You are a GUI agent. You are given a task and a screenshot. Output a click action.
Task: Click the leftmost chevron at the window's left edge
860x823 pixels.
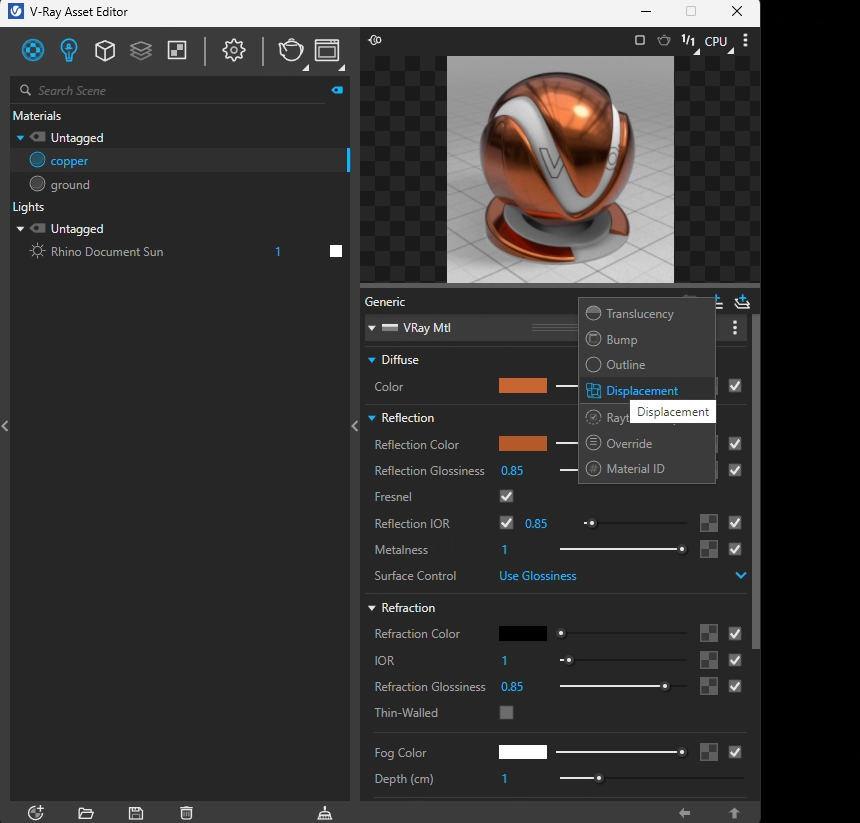(5, 426)
